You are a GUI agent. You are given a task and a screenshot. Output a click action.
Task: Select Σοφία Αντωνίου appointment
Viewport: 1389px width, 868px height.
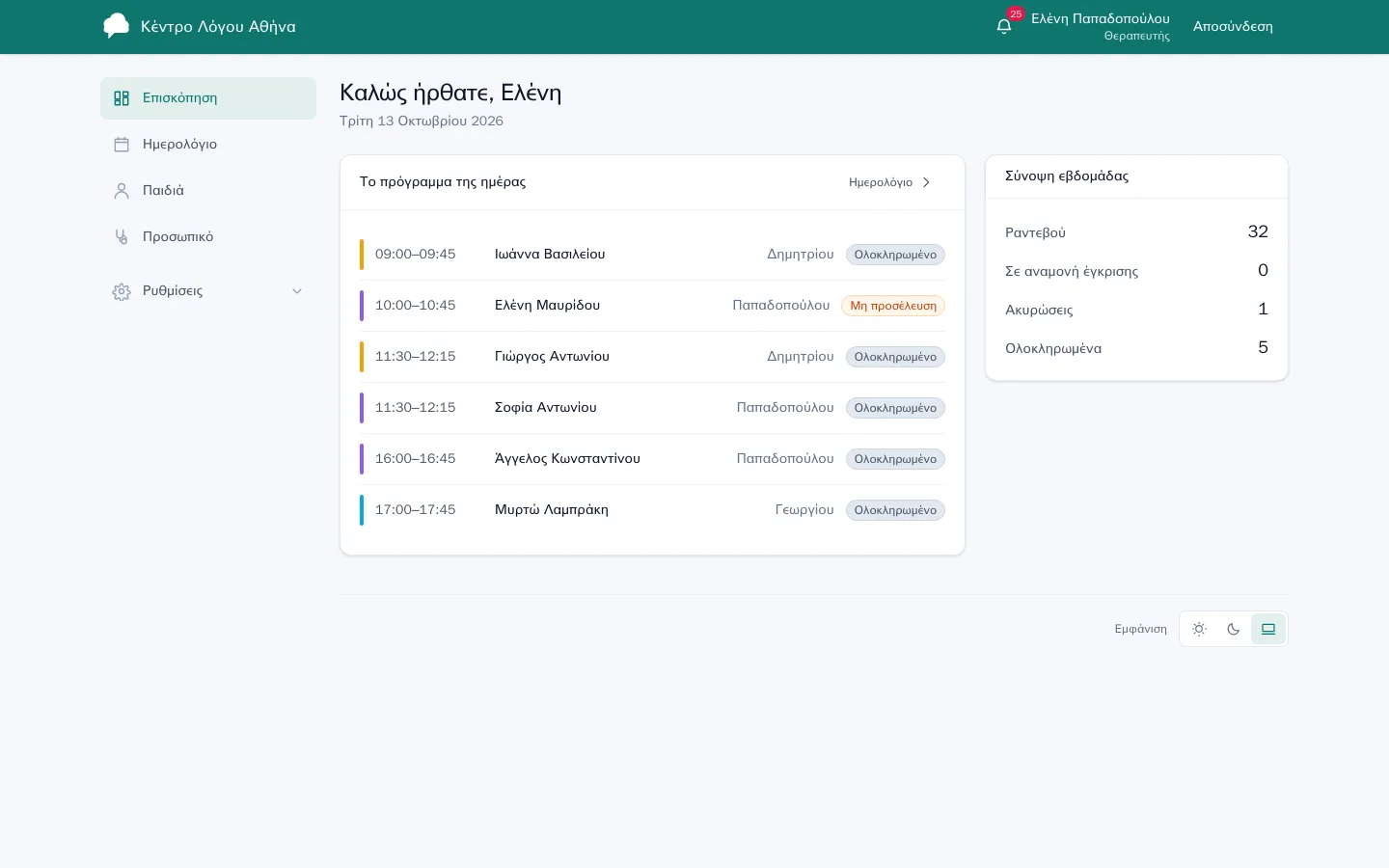[x=652, y=408]
